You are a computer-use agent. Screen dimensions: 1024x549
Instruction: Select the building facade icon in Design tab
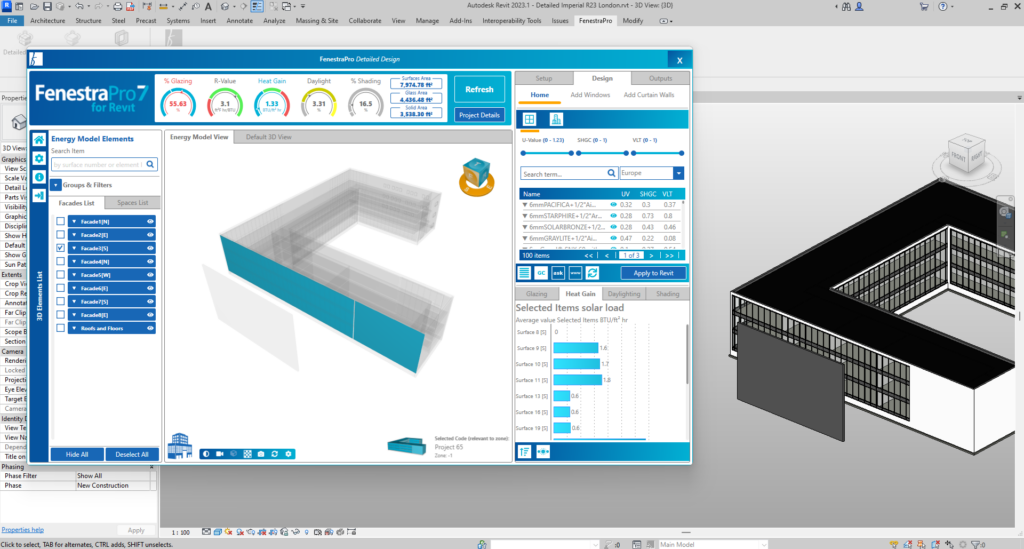coord(556,119)
